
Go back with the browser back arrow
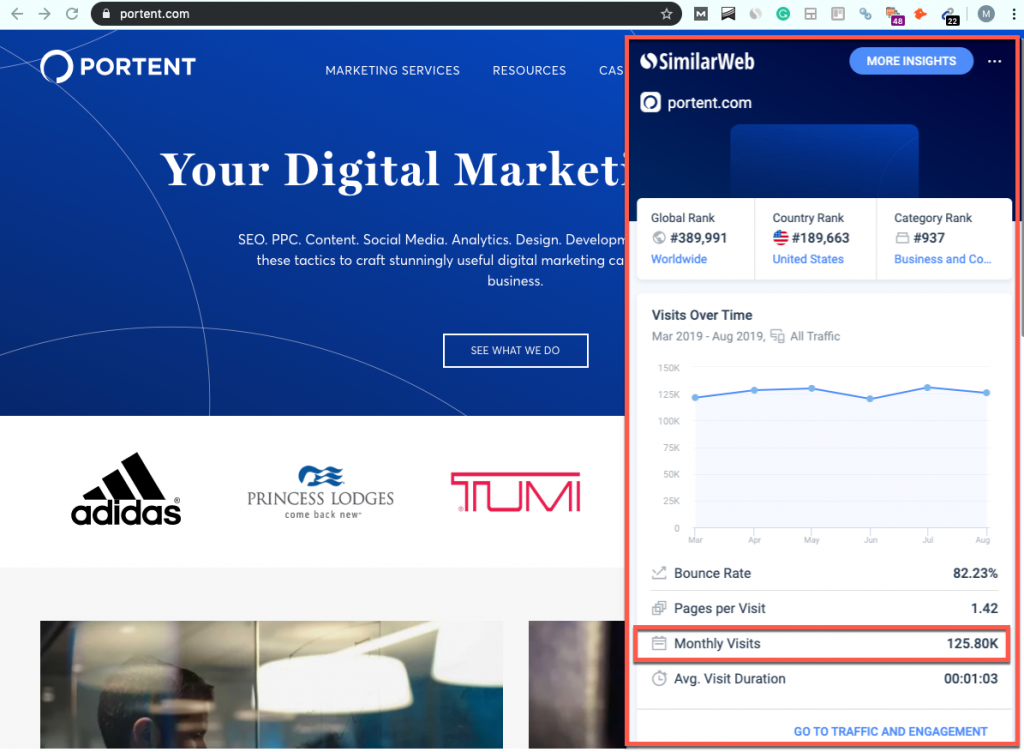(17, 14)
